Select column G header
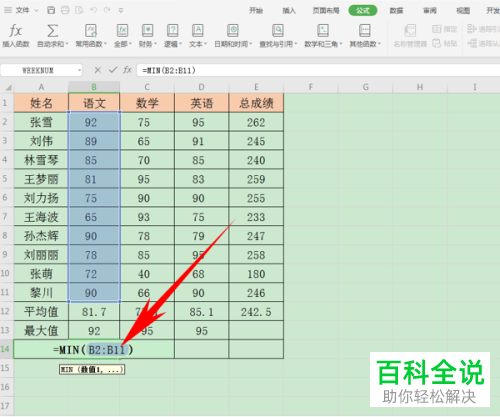Image resolution: width=500 pixels, height=417 pixels. click(x=365, y=87)
